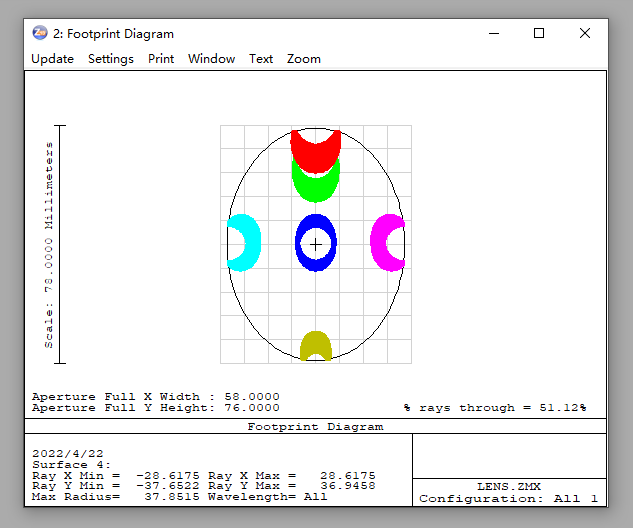Click the date '2022/4/22' text
Screen dimensions: 633x528
pos(68,454)
